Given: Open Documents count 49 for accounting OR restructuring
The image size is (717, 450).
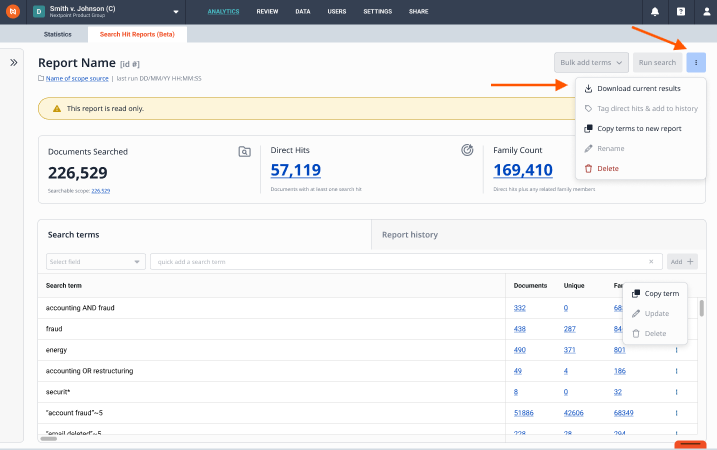Looking at the screenshot, I should 518,371.
